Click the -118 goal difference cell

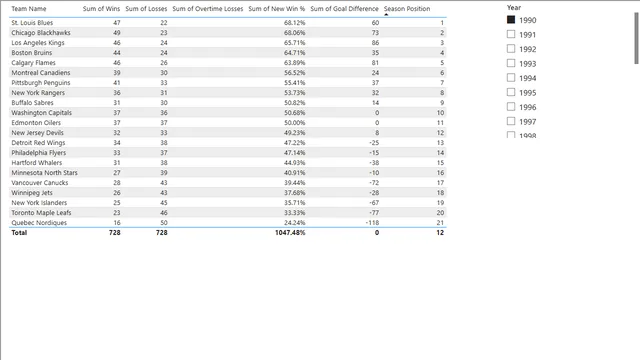pyautogui.click(x=371, y=222)
